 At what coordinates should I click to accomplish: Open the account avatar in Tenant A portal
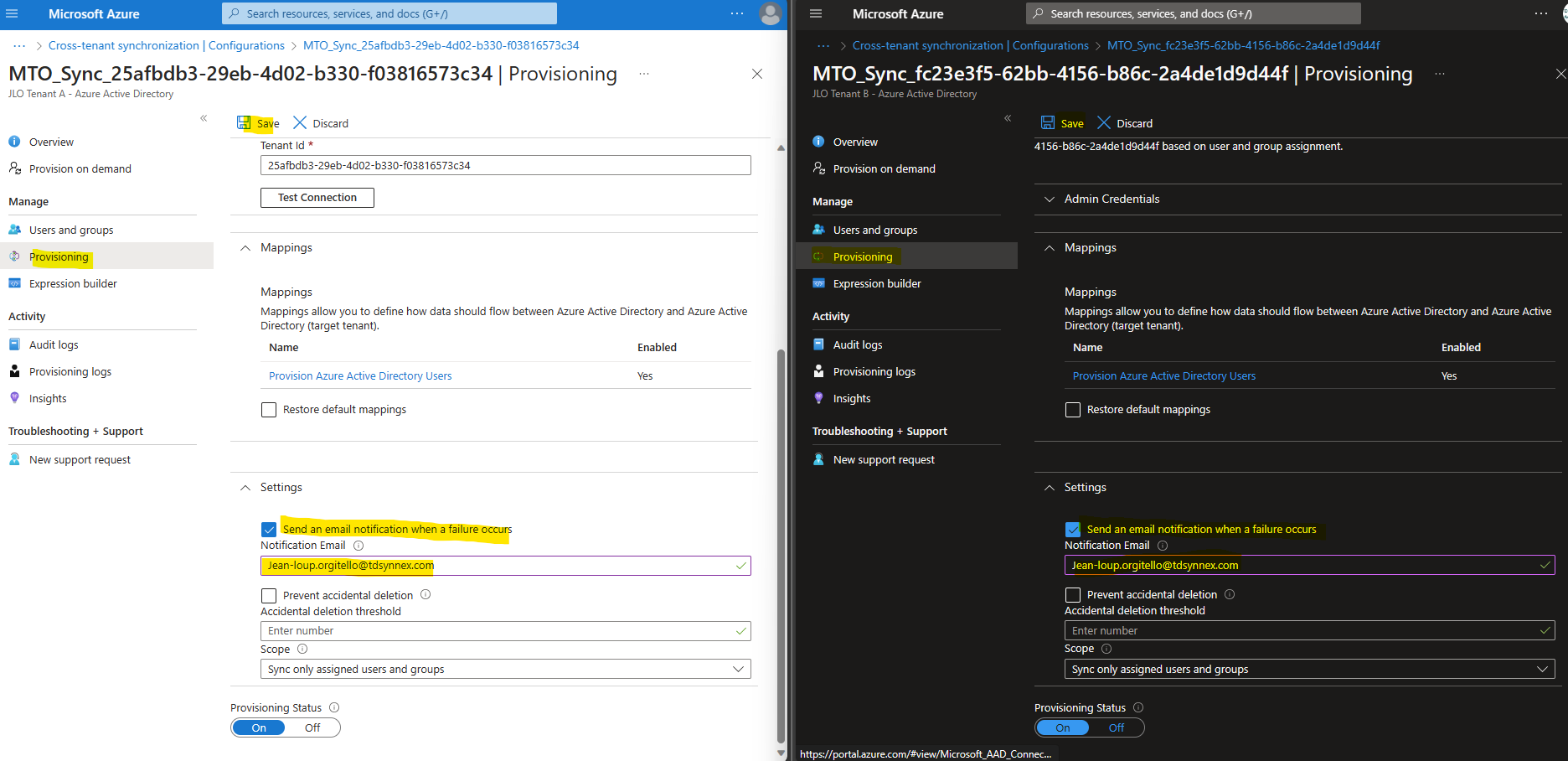pyautogui.click(x=770, y=13)
